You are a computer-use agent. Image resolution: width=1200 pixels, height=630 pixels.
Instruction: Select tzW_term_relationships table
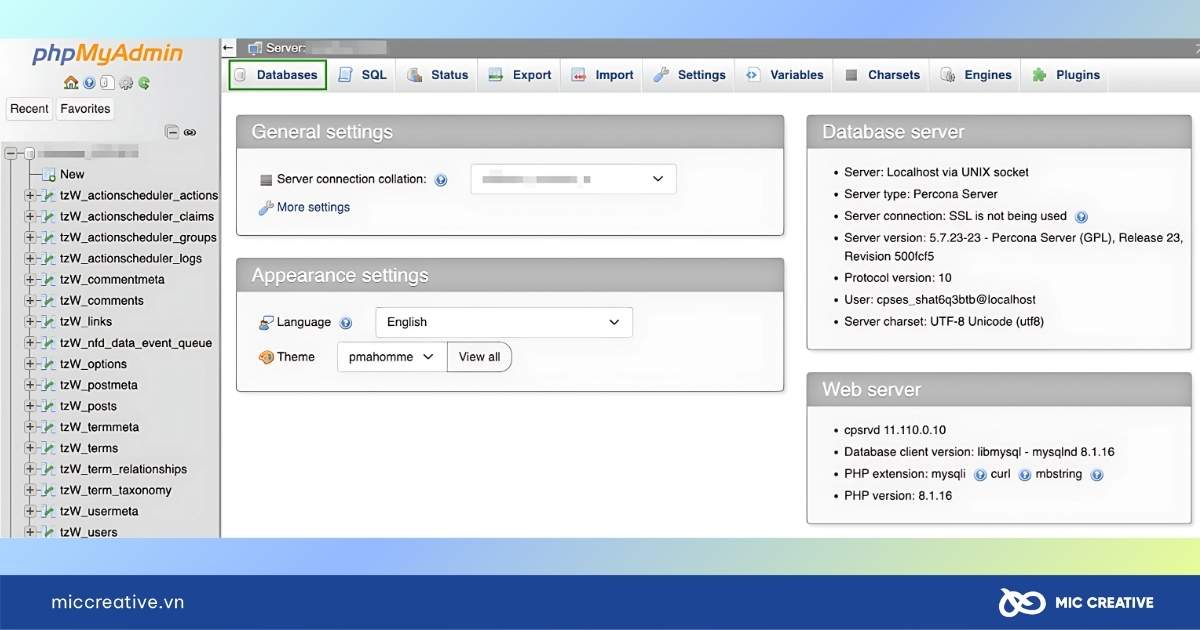(x=123, y=469)
